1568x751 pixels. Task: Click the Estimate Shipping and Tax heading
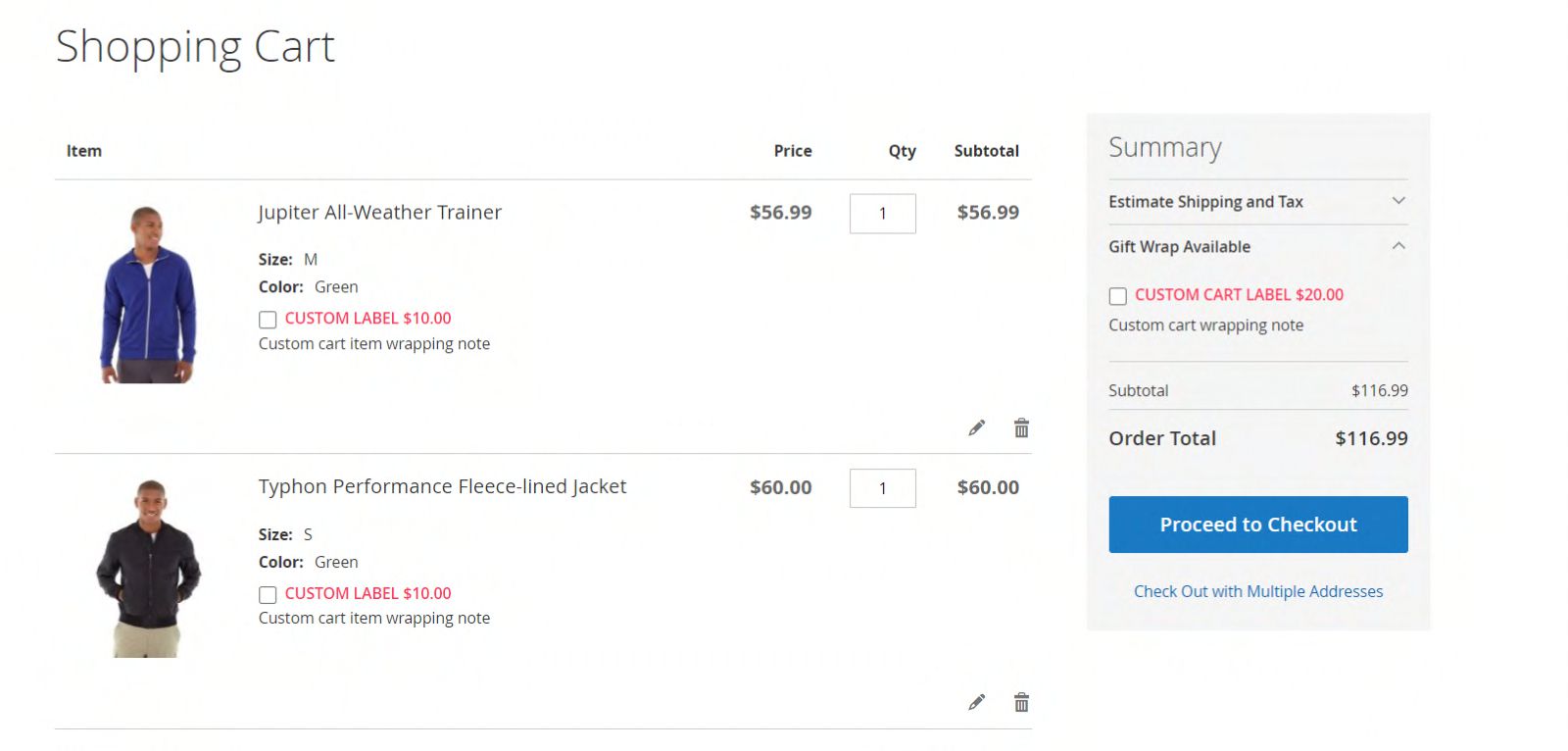[x=1205, y=202]
